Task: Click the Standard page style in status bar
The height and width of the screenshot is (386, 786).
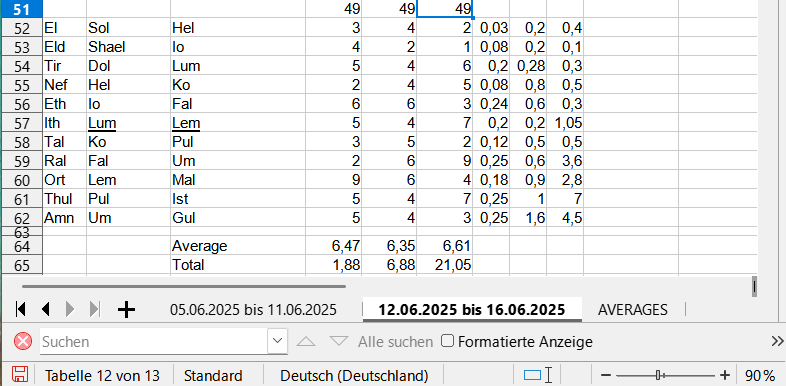Action: pos(213,375)
